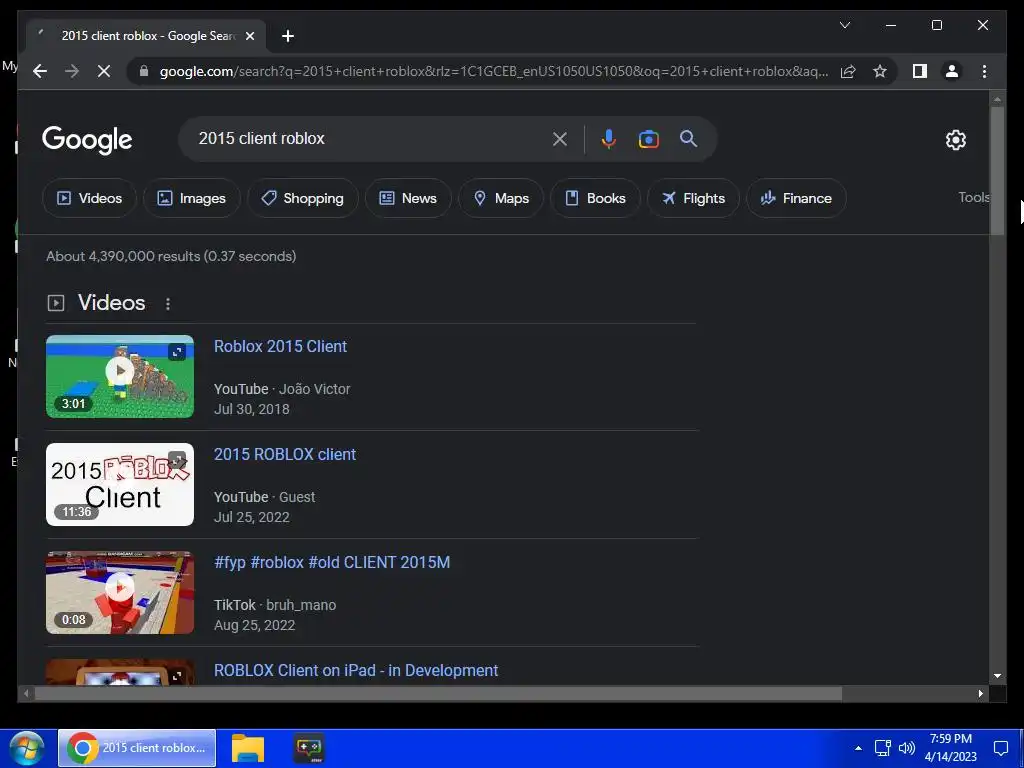The image size is (1024, 768).
Task: Filter results by Videos
Action: [x=89, y=198]
